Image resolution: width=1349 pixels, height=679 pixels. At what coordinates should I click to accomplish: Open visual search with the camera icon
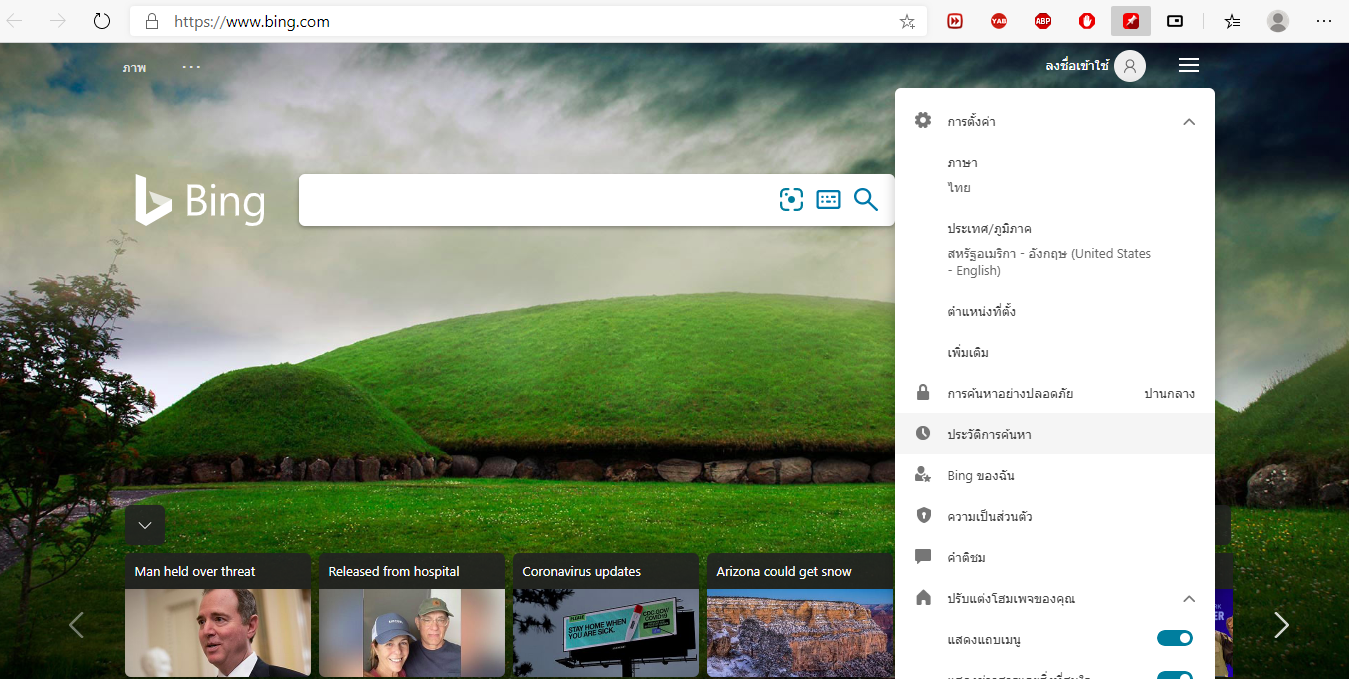point(791,199)
